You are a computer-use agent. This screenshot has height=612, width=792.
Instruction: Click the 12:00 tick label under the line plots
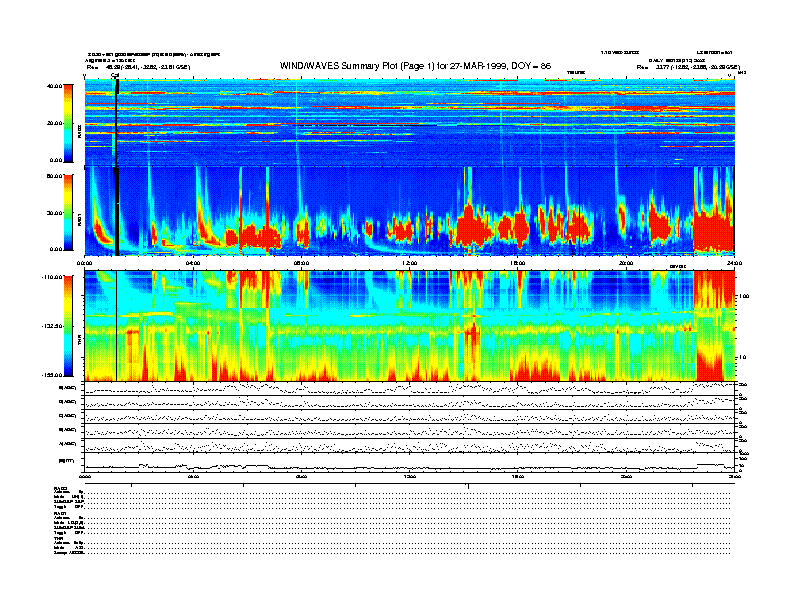[x=410, y=476]
